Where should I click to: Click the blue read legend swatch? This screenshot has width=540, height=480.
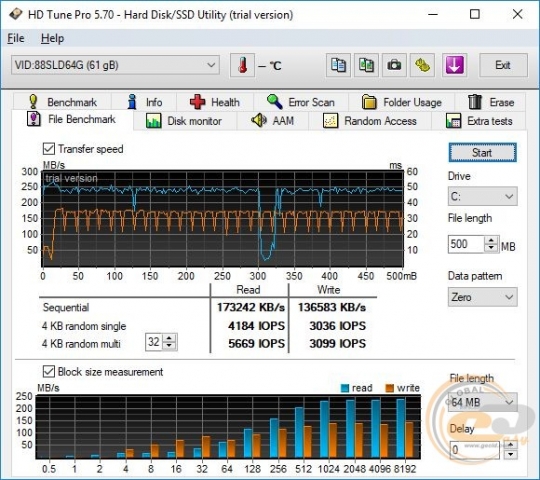pos(345,388)
